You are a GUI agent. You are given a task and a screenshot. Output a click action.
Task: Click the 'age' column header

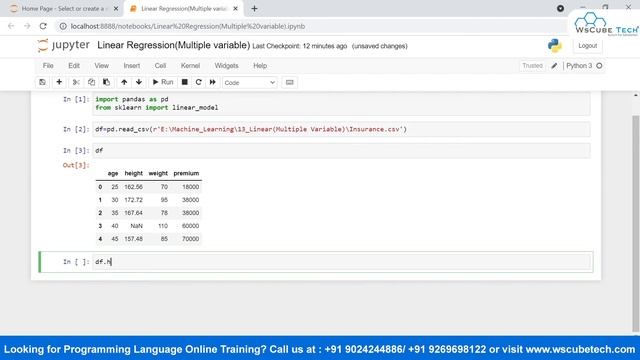click(x=113, y=173)
